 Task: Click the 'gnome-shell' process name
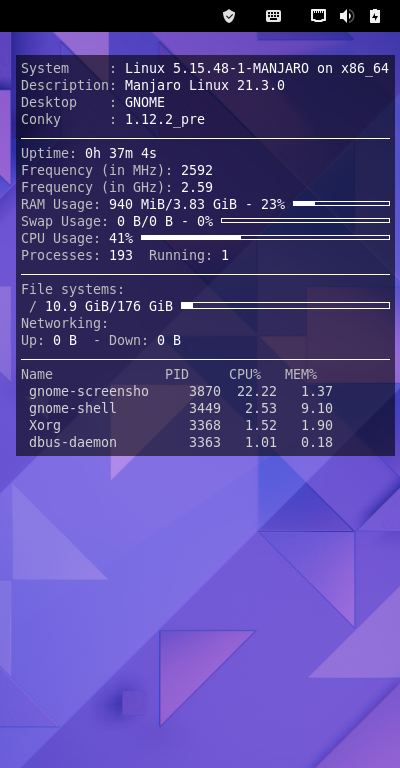(73, 408)
